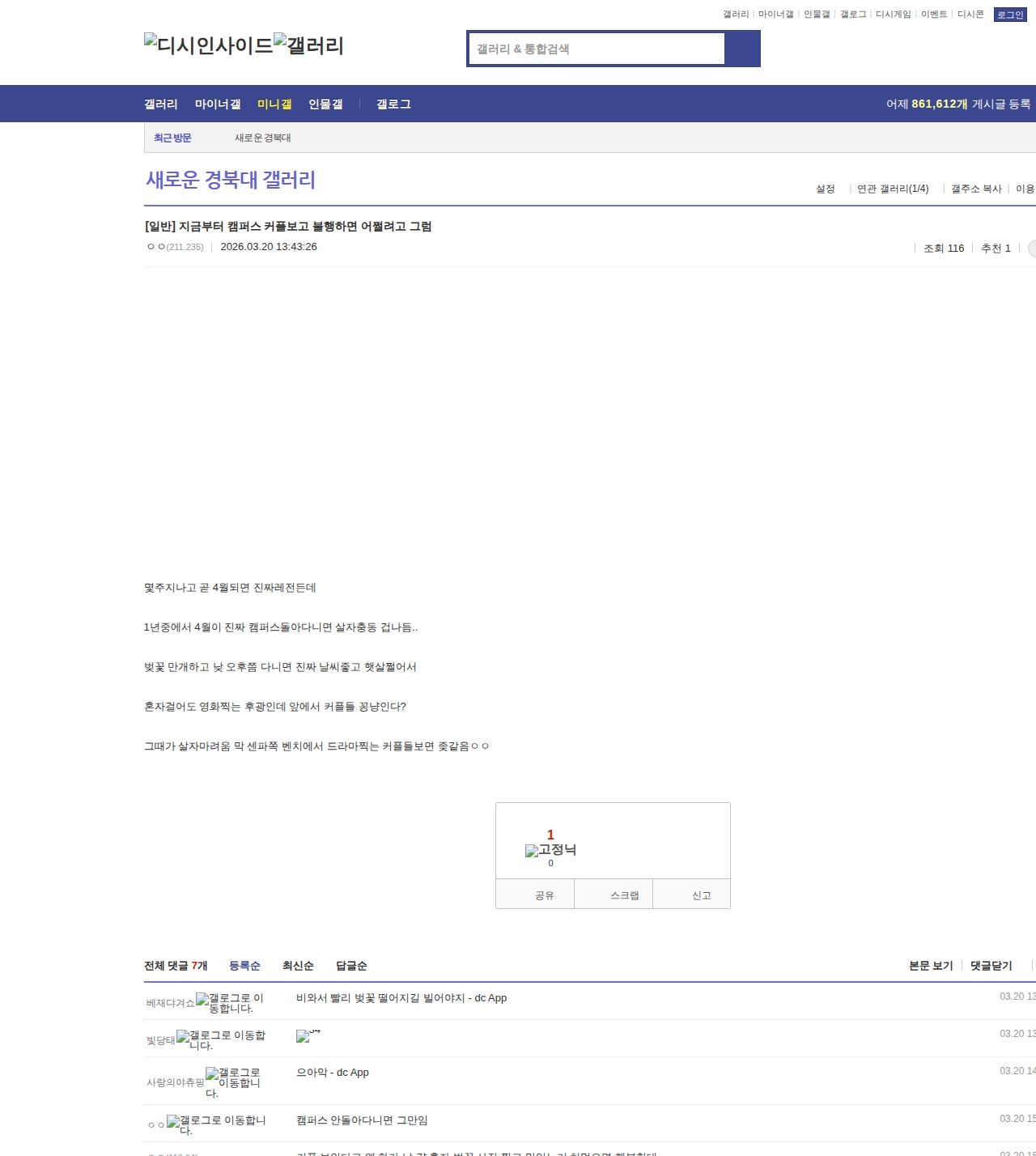Click commenter name 빛당테
The height and width of the screenshot is (1156, 1036).
click(161, 1041)
